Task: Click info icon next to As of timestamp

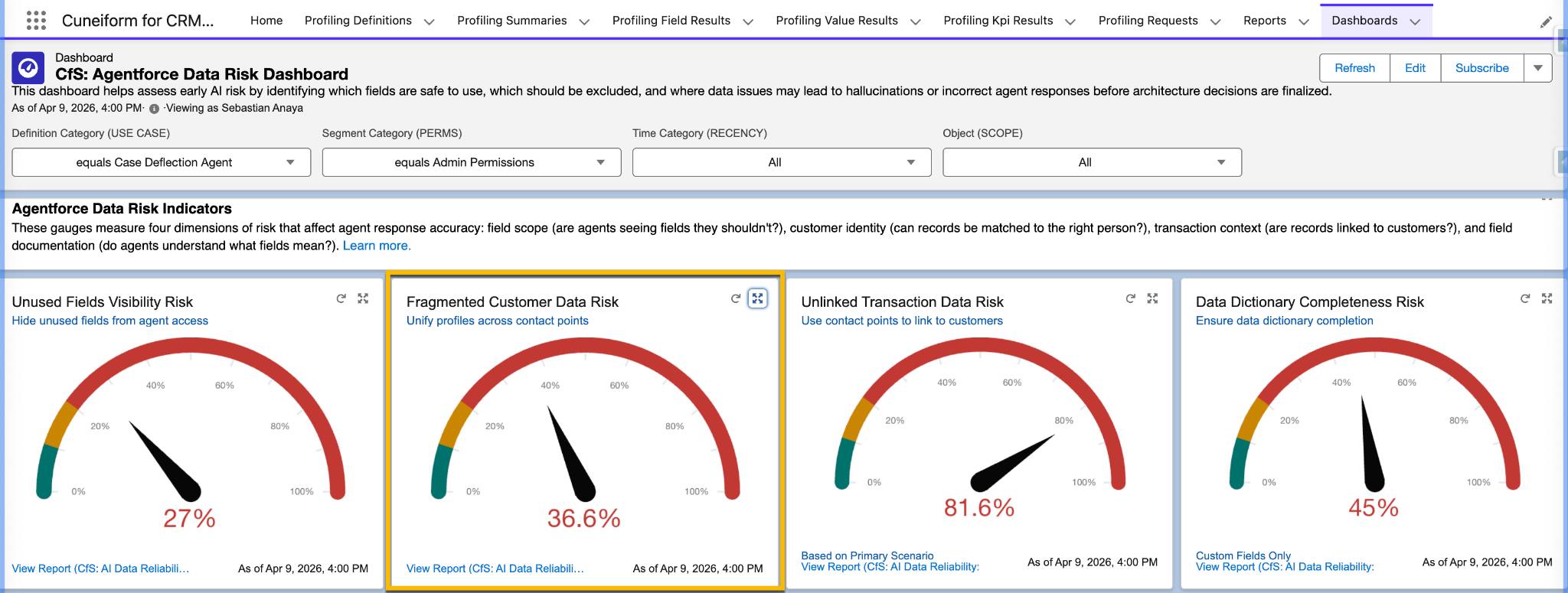Action: coord(154,109)
